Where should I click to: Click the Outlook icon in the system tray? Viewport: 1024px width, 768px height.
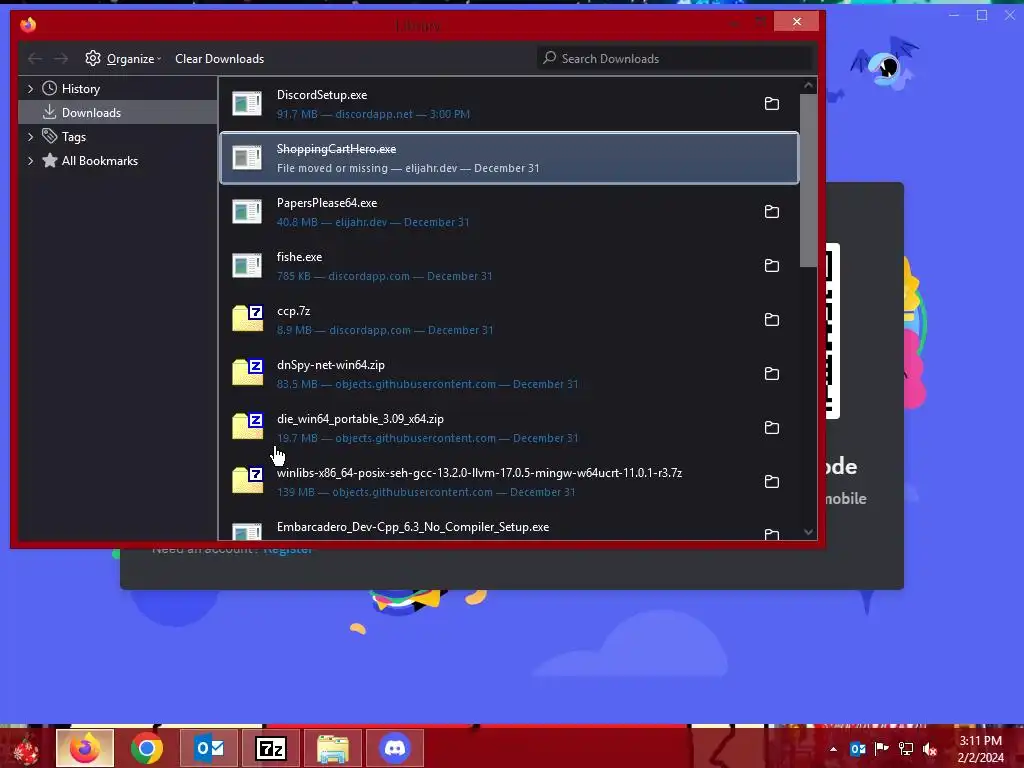(857, 749)
